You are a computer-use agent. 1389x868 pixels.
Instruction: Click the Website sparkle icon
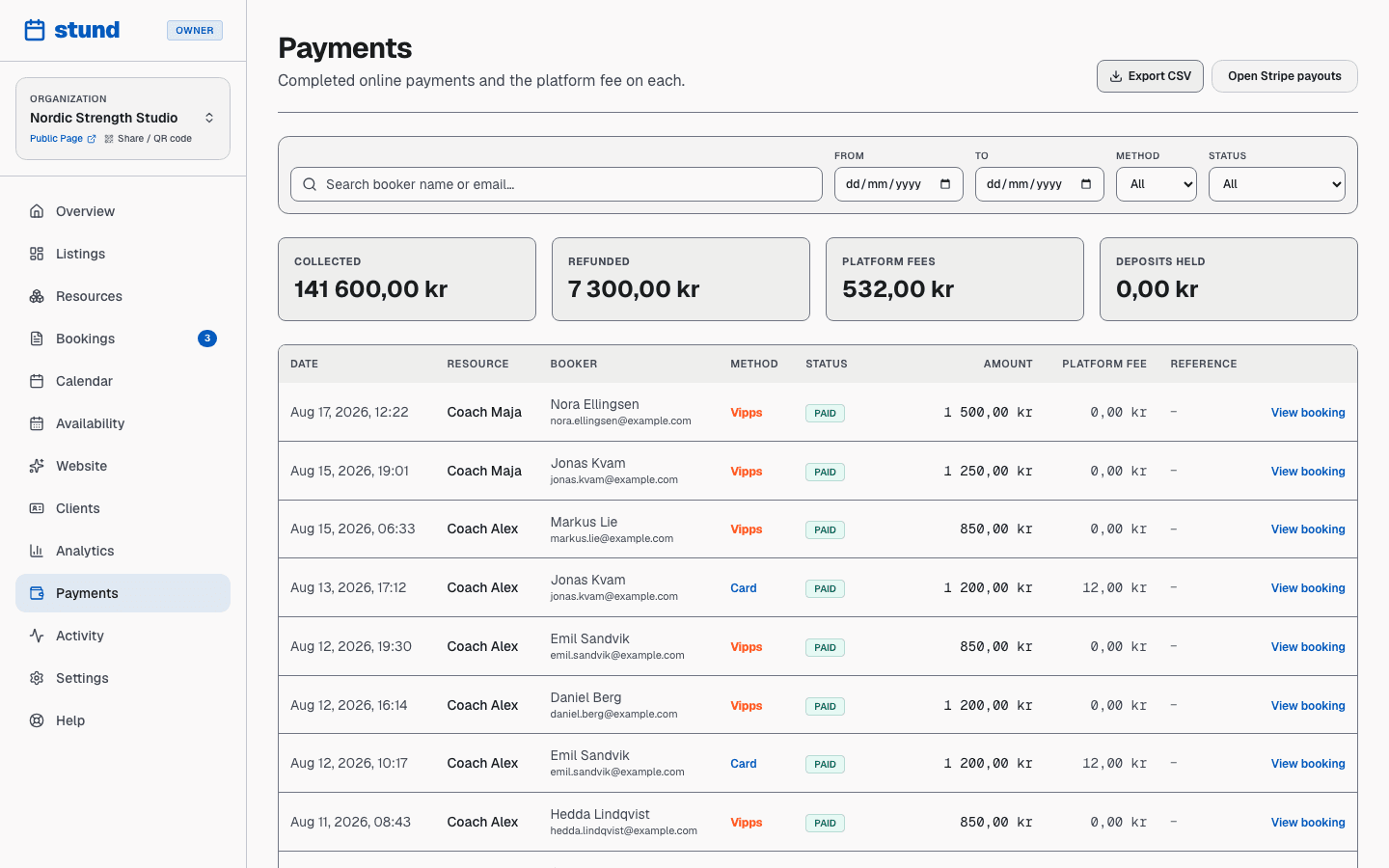(x=37, y=466)
